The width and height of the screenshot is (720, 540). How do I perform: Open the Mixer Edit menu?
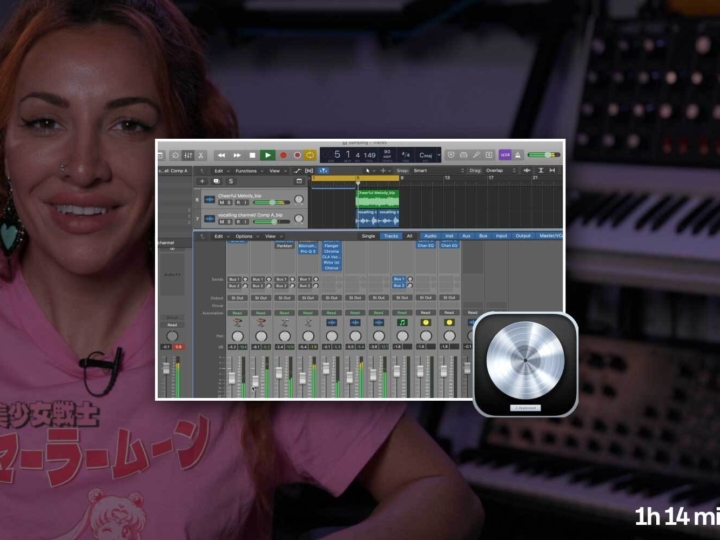(x=221, y=236)
